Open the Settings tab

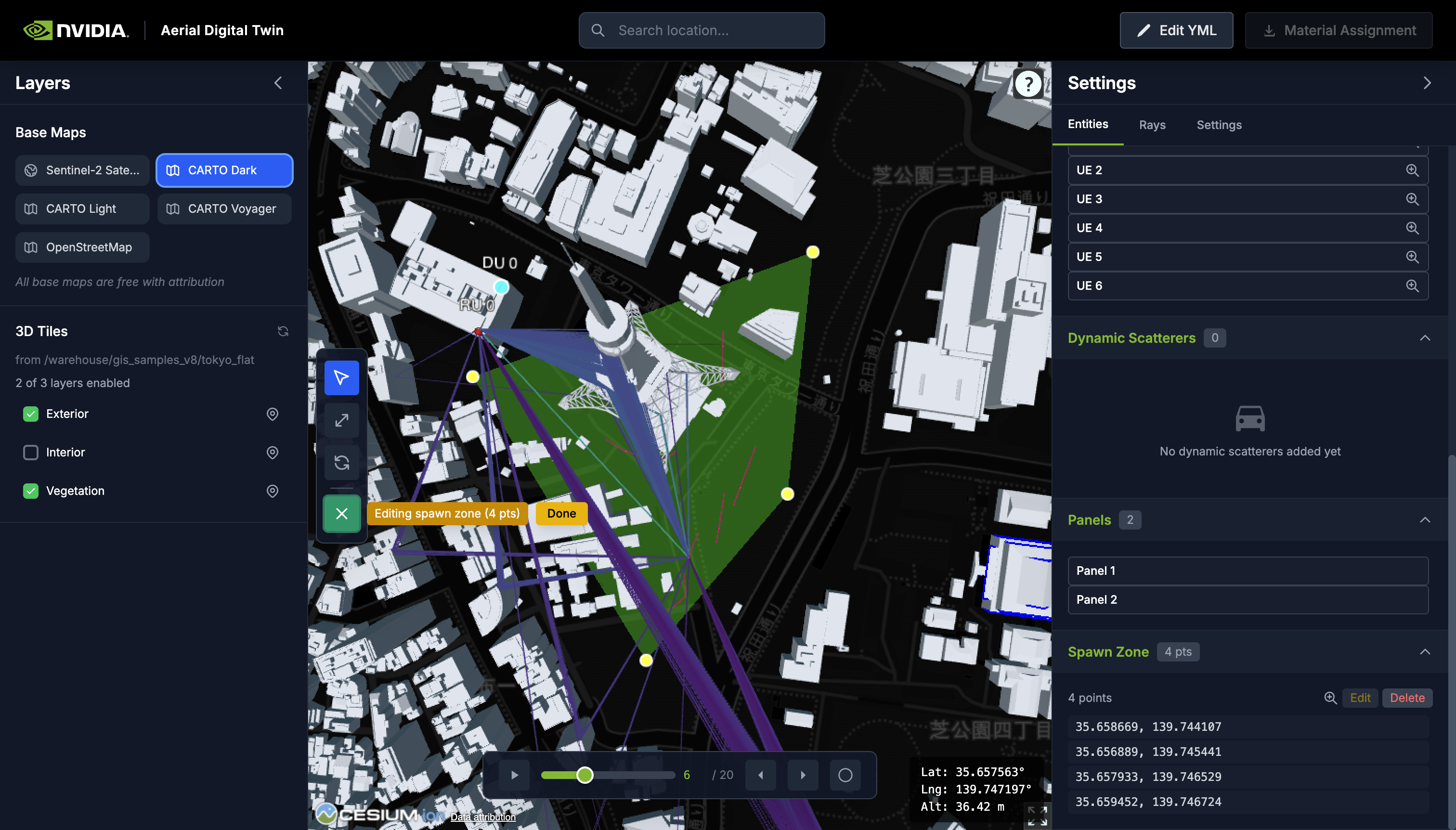click(1219, 125)
